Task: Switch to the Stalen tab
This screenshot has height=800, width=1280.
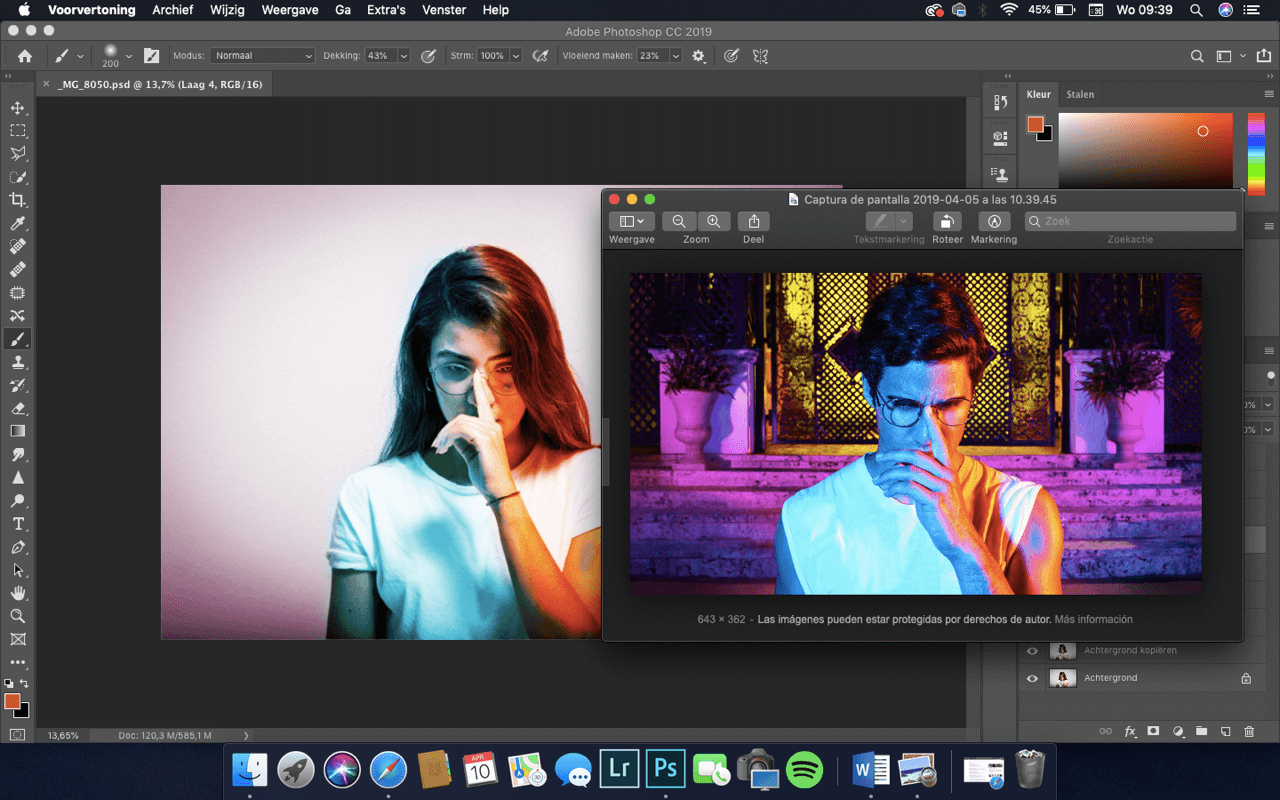Action: pyautogui.click(x=1080, y=94)
